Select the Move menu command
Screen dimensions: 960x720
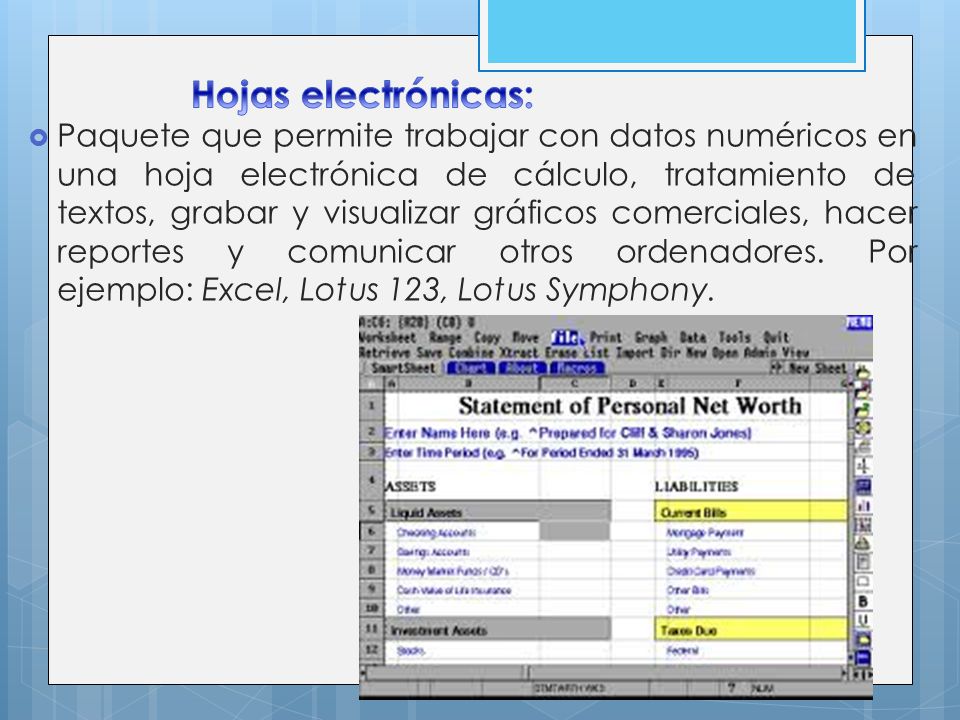(525, 337)
